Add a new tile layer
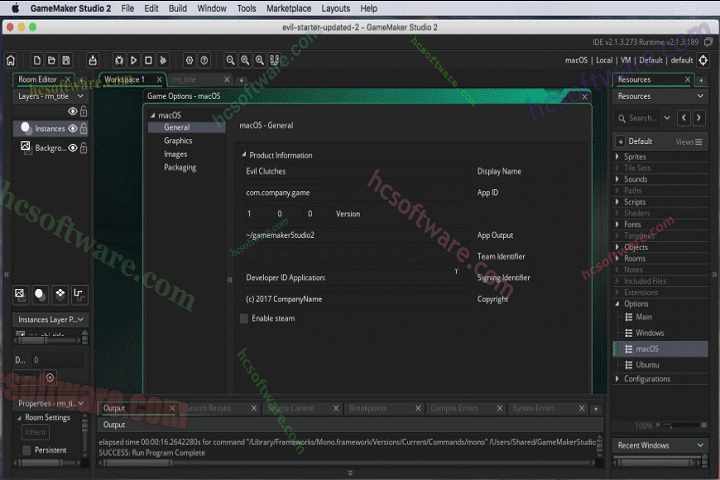Screen dimensions: 720x480 point(60,294)
